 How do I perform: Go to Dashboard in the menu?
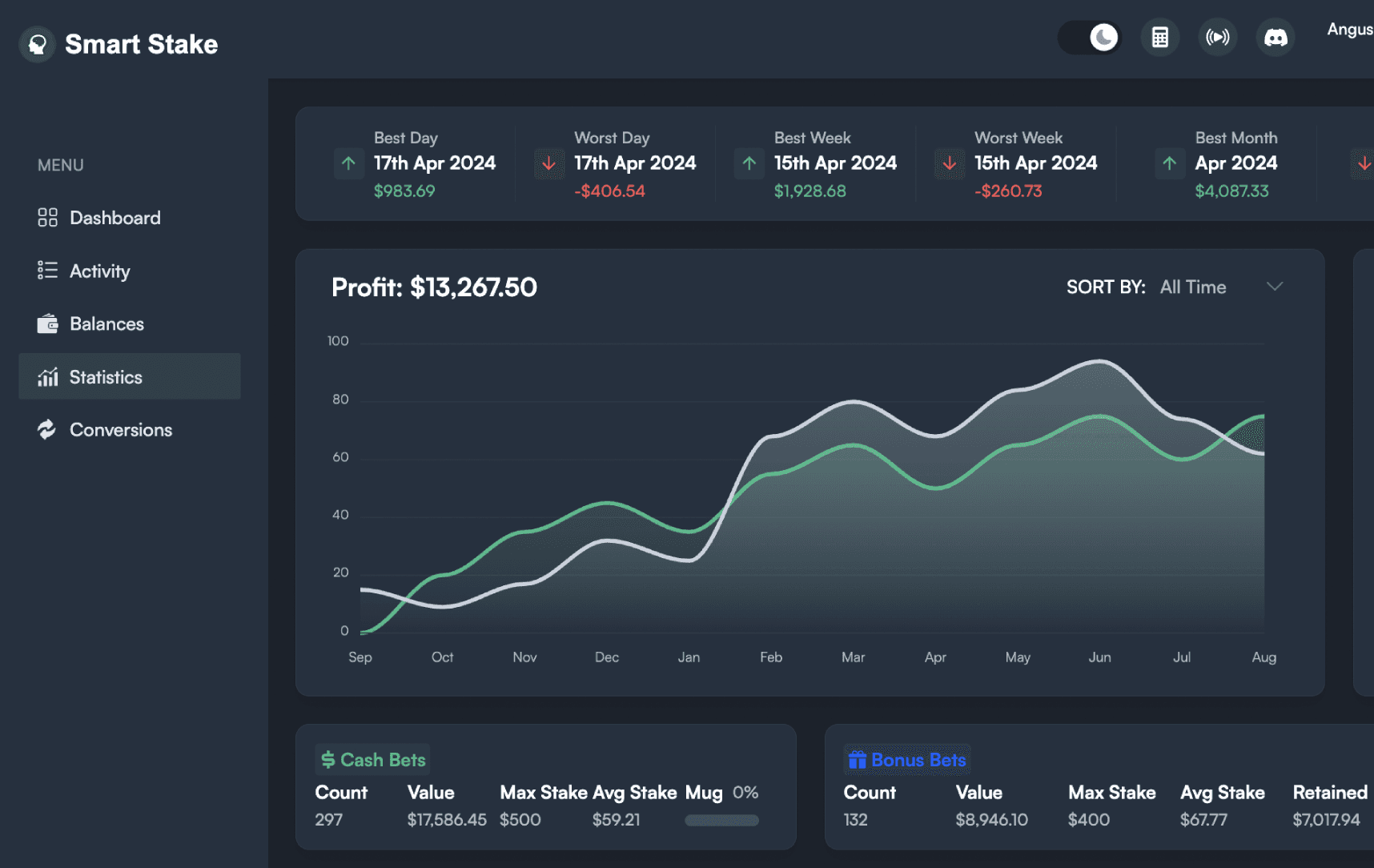click(x=130, y=218)
